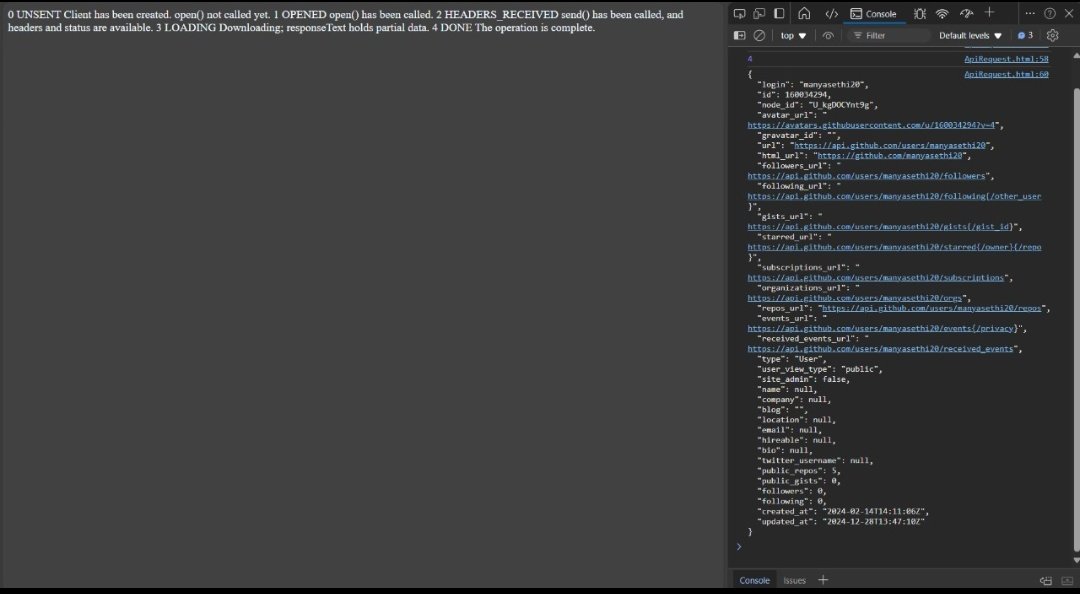Image resolution: width=1080 pixels, height=594 pixels.
Task: Open the Sources bug icon panel
Action: [x=920, y=14]
